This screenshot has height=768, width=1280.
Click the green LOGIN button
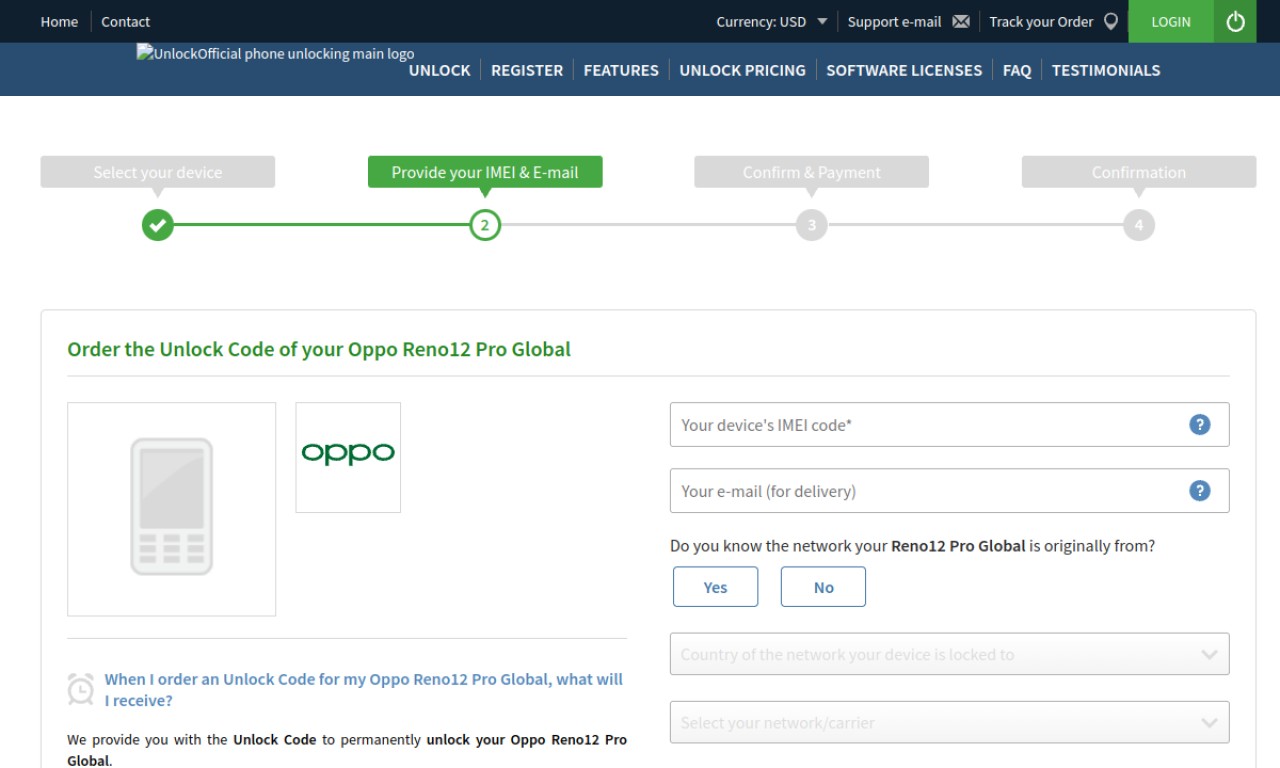click(1171, 21)
